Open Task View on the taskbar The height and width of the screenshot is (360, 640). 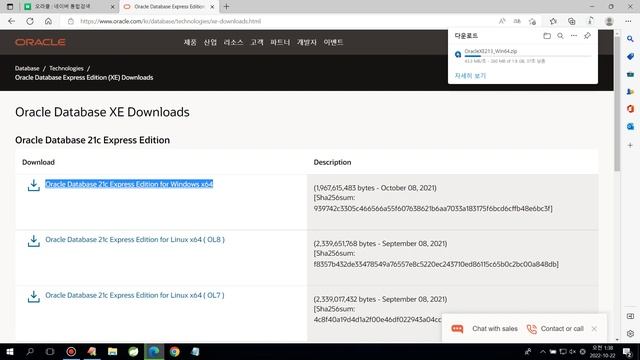(50, 351)
